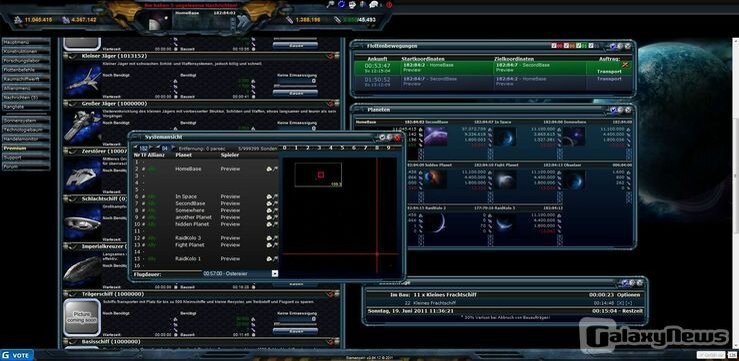Select In Space planet thumbnail in Planeten
This screenshot has width=739, height=361.
pyautogui.click(x=504, y=136)
